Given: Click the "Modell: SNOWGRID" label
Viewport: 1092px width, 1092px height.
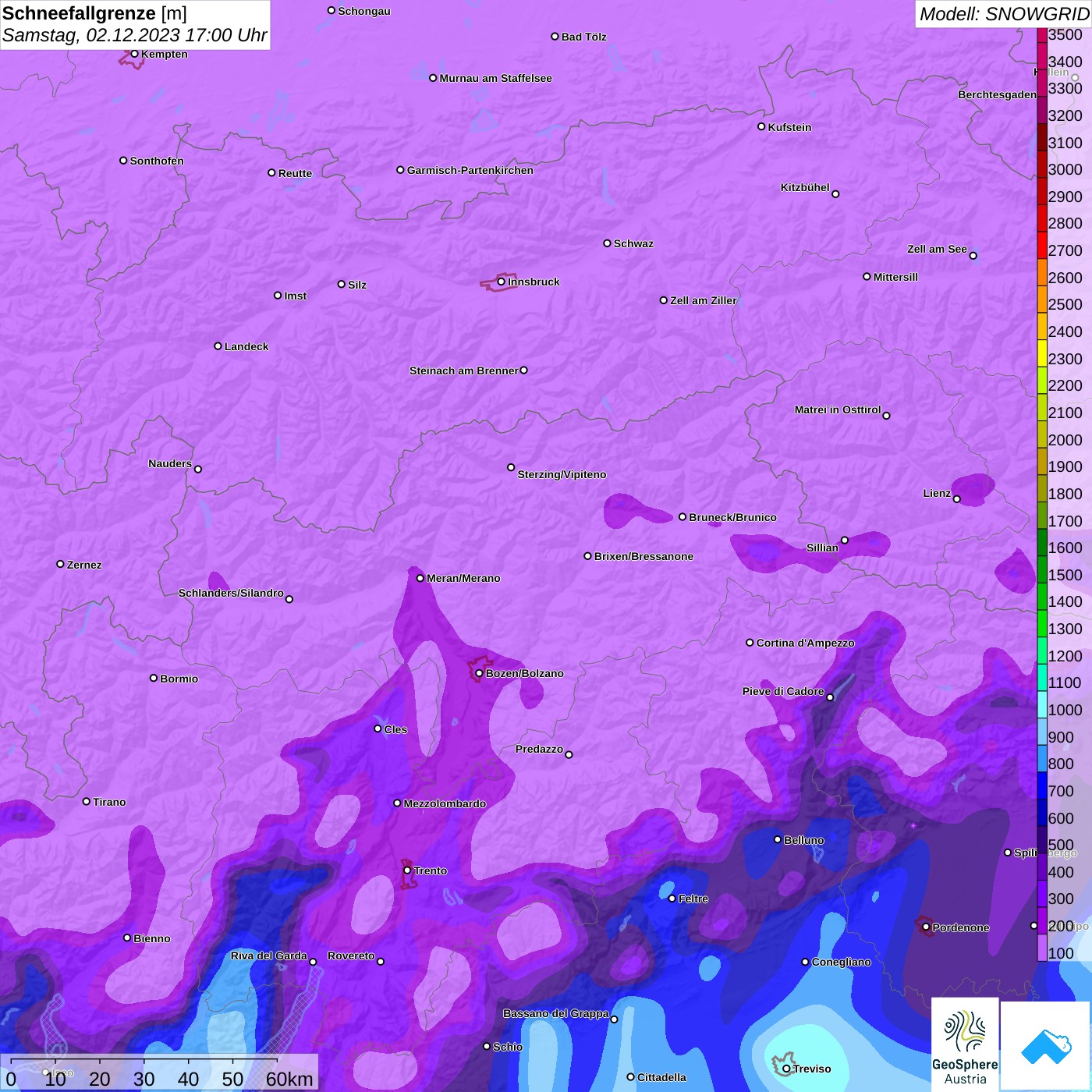Looking at the screenshot, I should 1004,14.
